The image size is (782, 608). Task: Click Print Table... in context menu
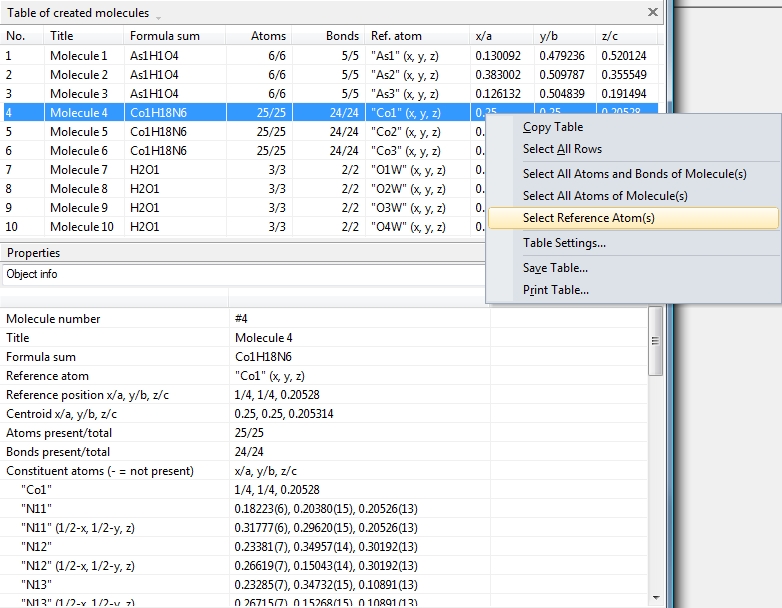(555, 290)
